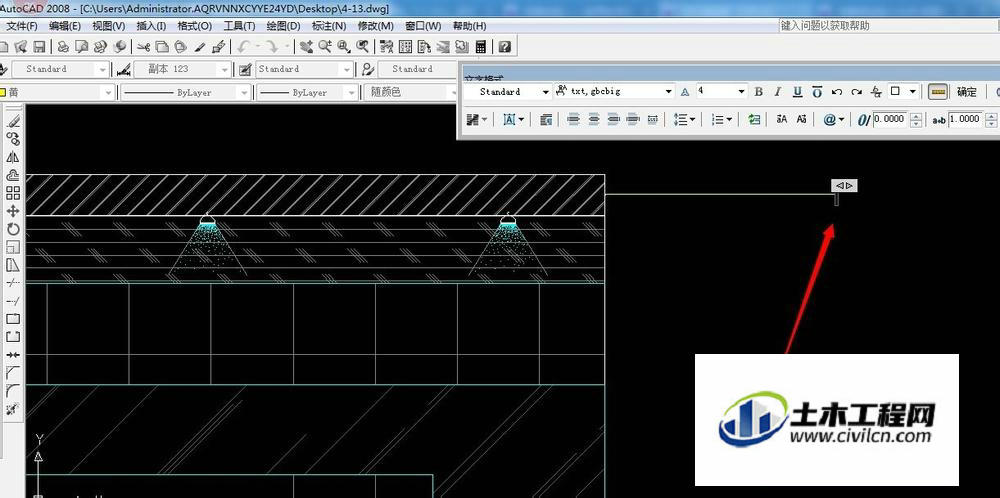Click the Save icon in the standard toolbar
The height and width of the screenshot is (498, 1000).
click(x=39, y=47)
